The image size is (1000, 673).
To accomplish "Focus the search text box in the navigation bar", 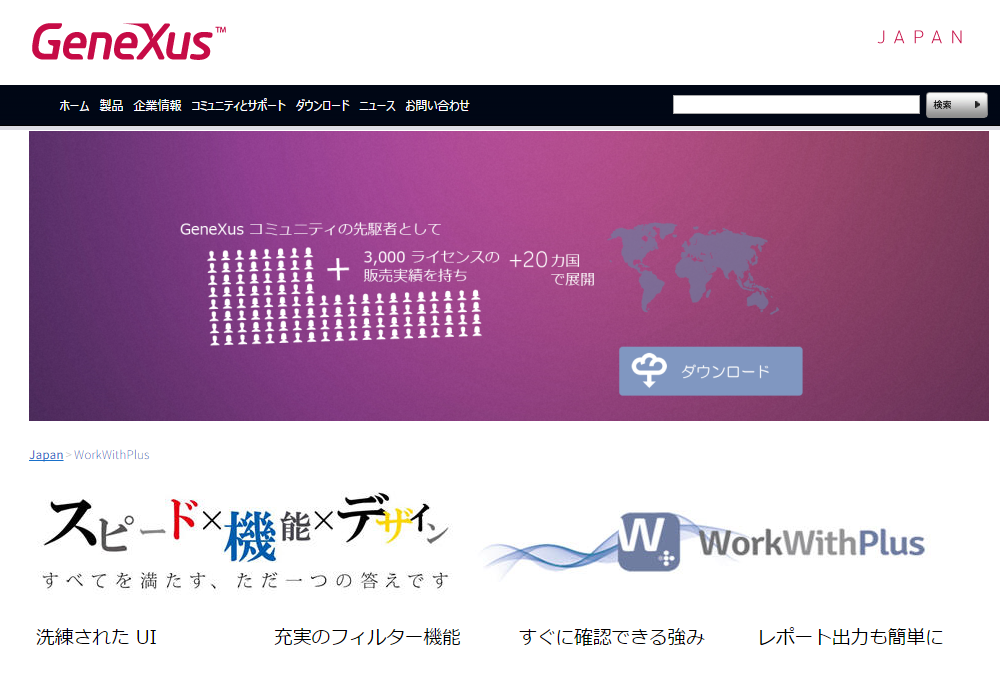I will click(795, 105).
